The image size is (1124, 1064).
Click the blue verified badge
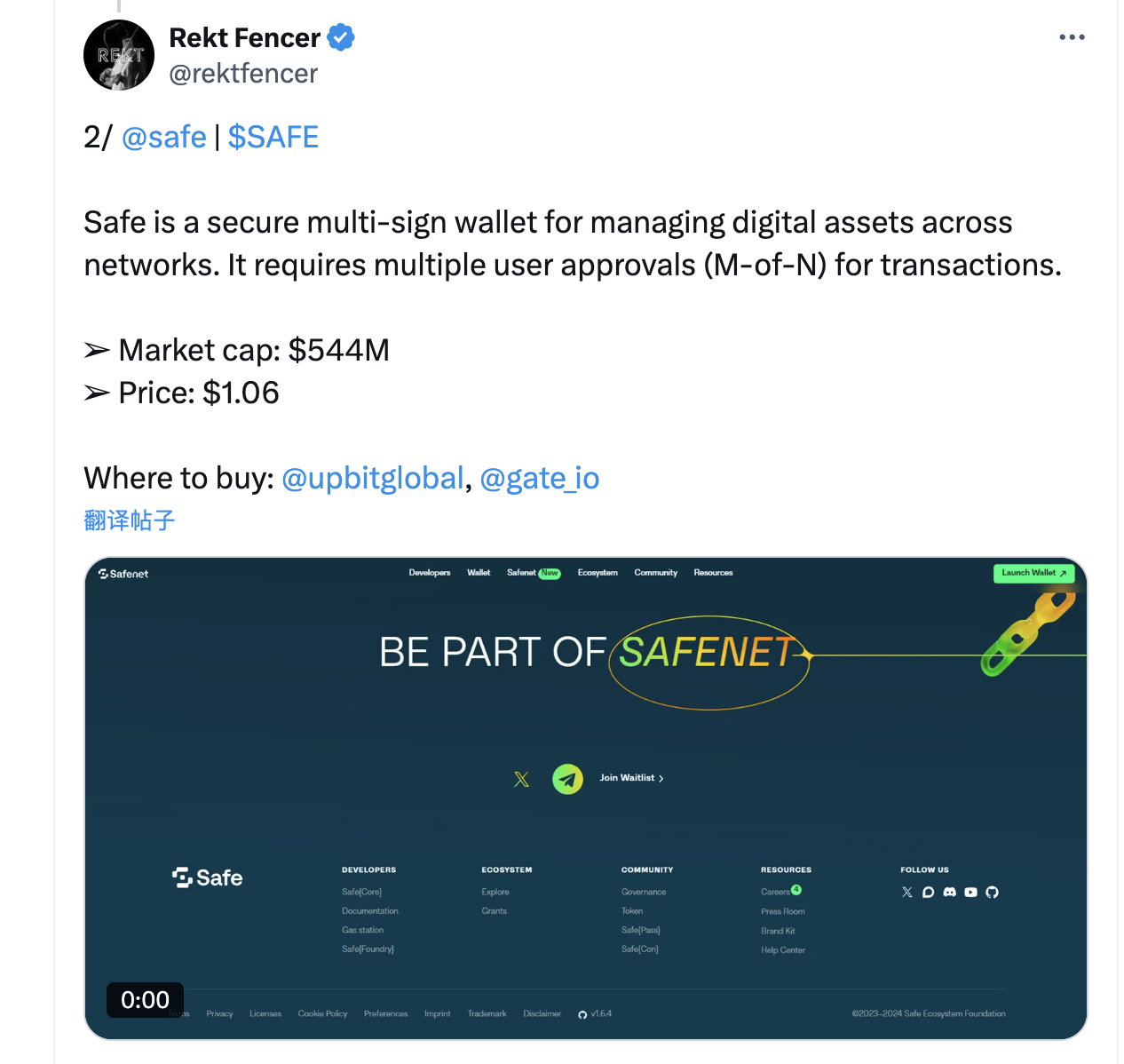pyautogui.click(x=341, y=37)
